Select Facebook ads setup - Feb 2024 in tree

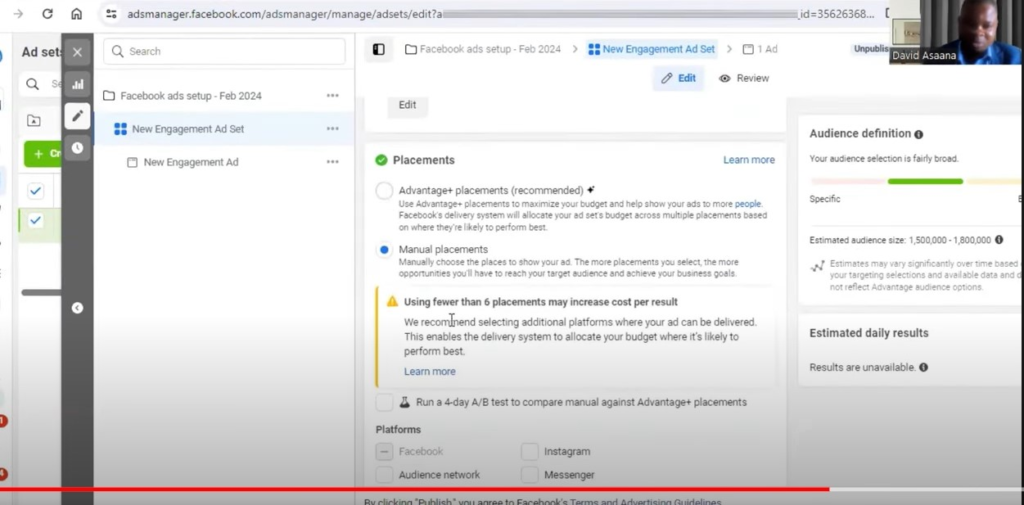tap(191, 96)
